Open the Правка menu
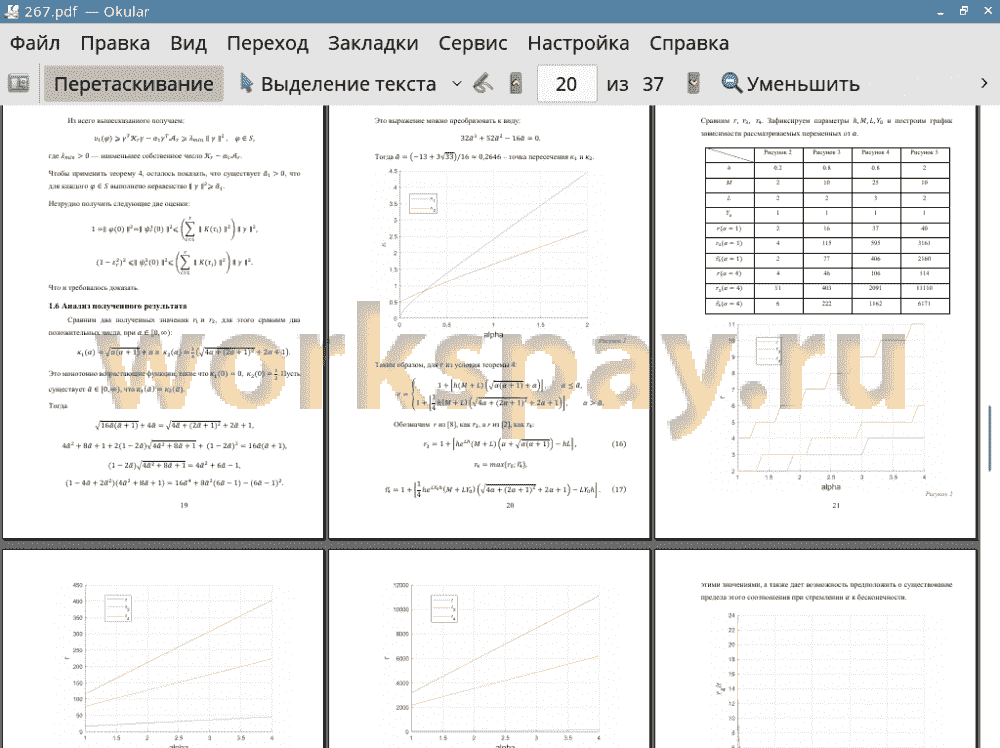Image resolution: width=1000 pixels, height=748 pixels. [x=115, y=43]
